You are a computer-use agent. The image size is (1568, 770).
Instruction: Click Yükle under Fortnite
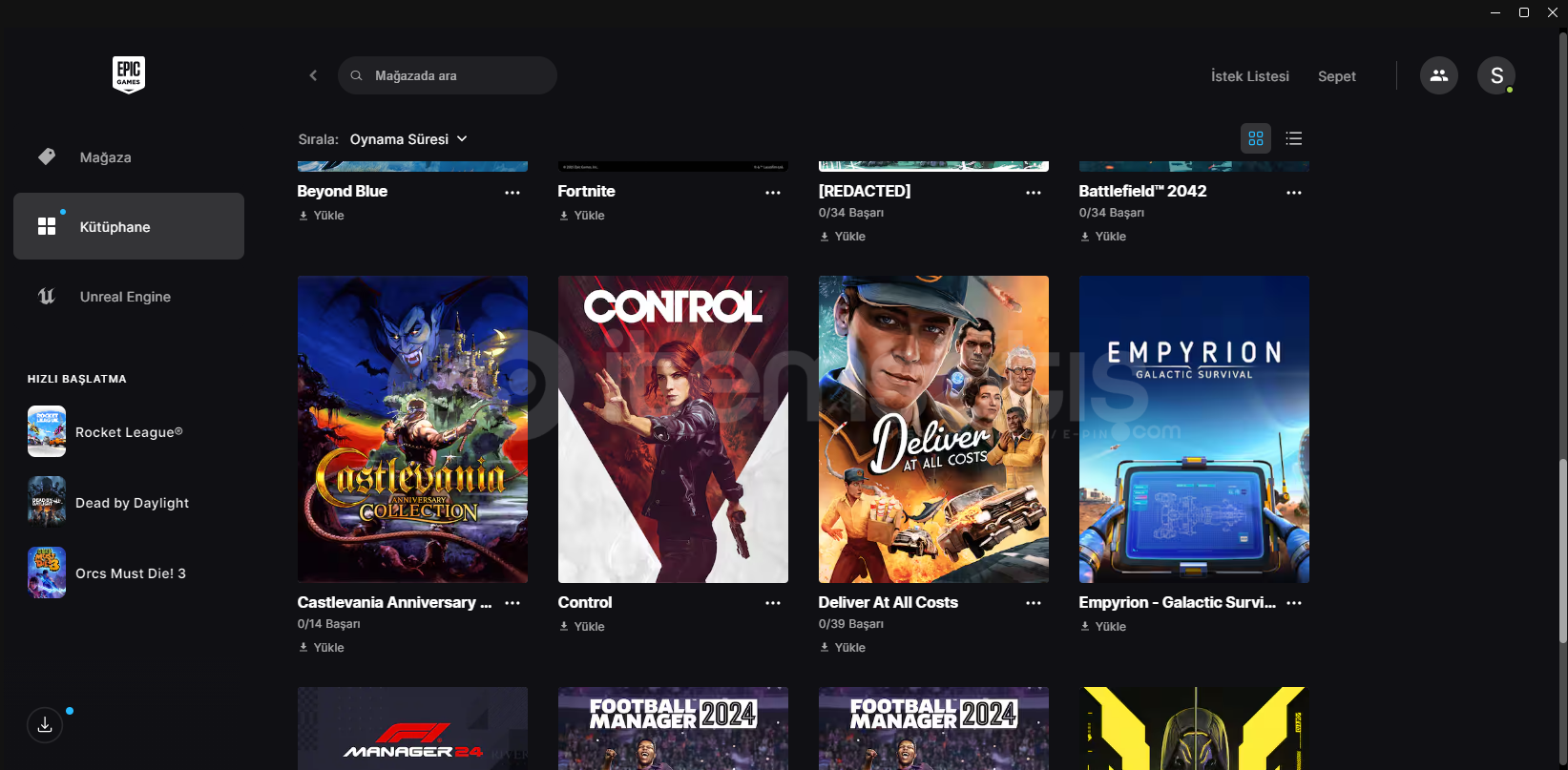click(x=582, y=216)
